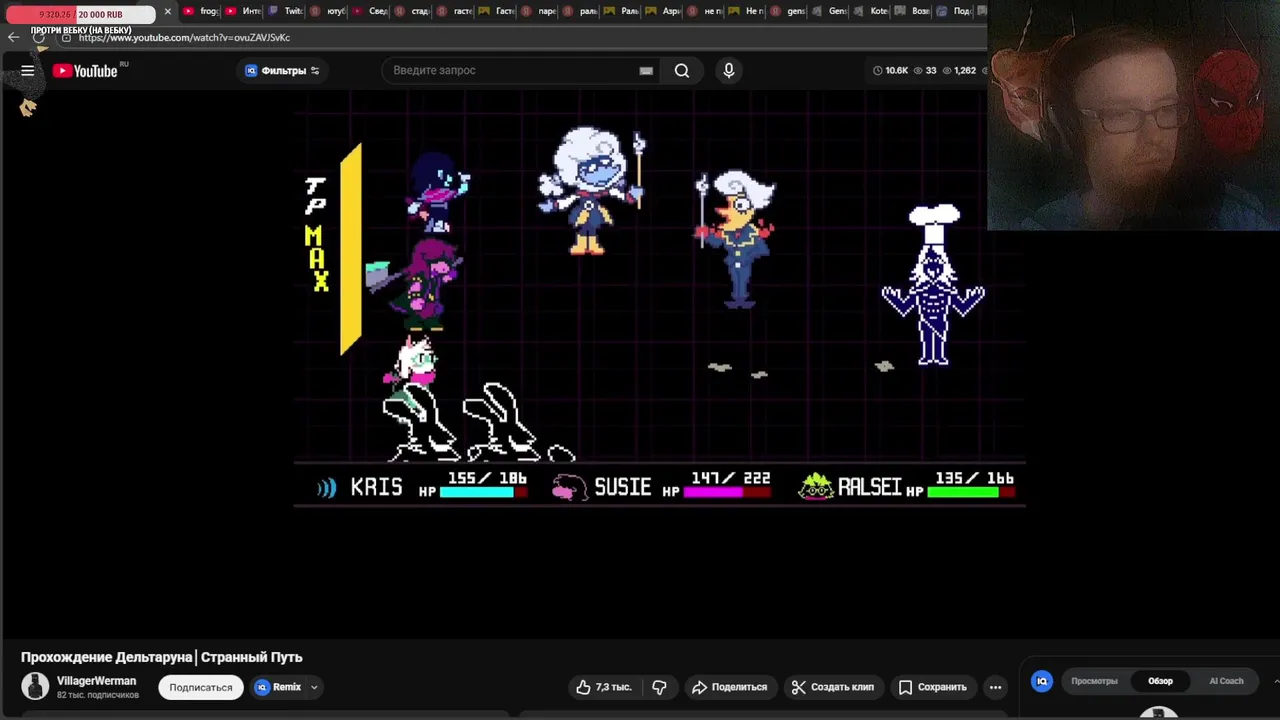This screenshot has width=1280, height=720.
Task: Click the Ralsei character sprite in video
Action: pos(411,367)
